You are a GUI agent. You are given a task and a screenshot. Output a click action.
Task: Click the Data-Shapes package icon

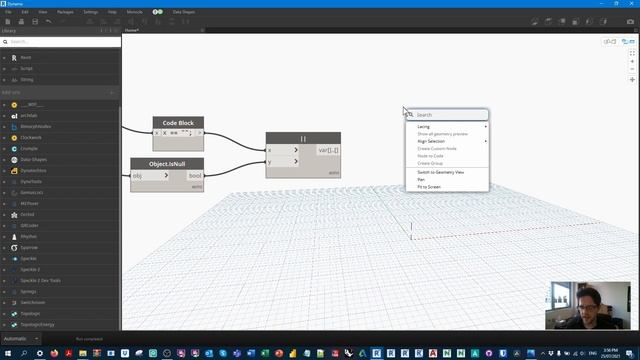[14, 160]
